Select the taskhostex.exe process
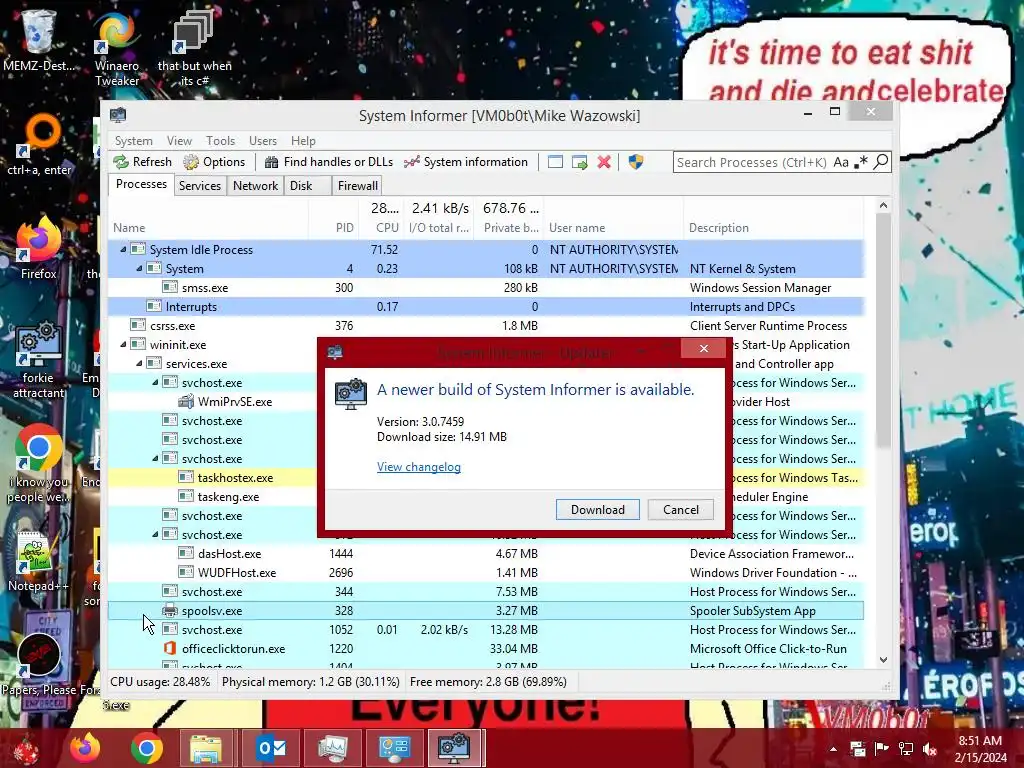1024x768 pixels. (x=235, y=478)
